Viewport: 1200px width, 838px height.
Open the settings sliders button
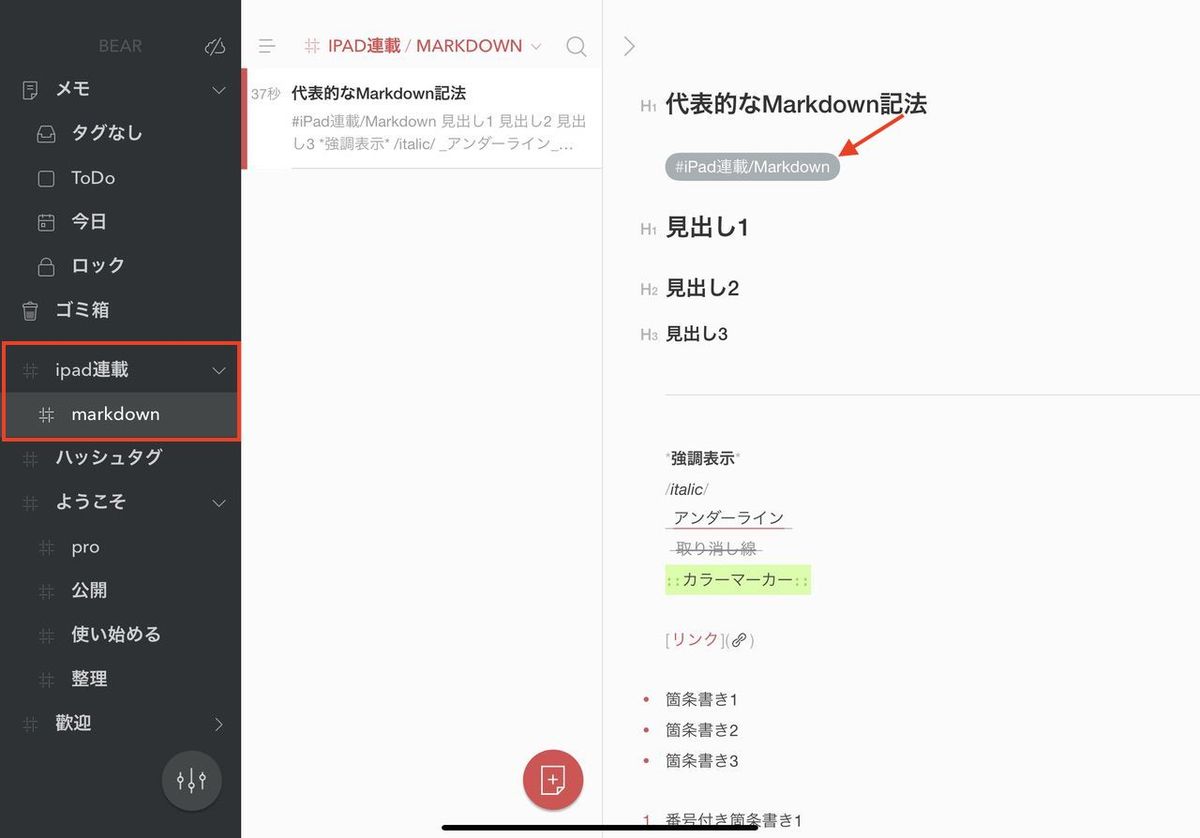click(191, 780)
